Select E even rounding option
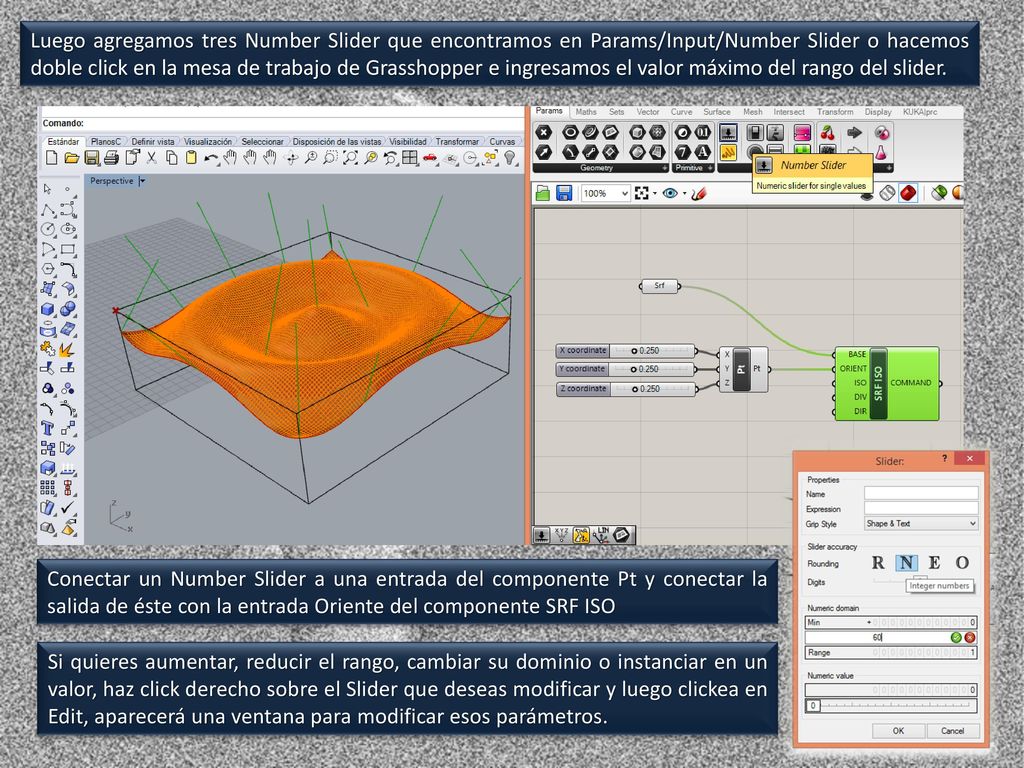 935,563
